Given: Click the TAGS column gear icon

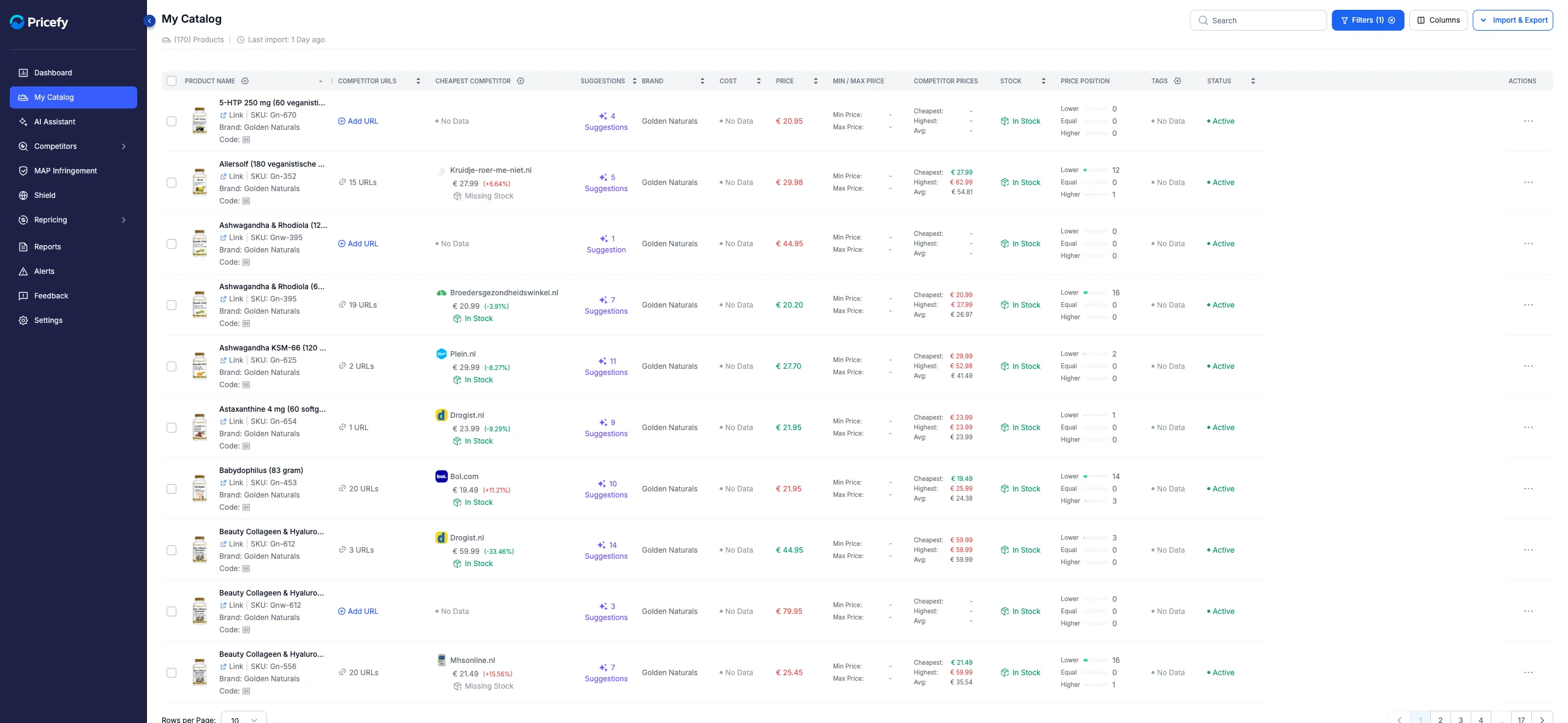Looking at the screenshot, I should tap(1177, 81).
